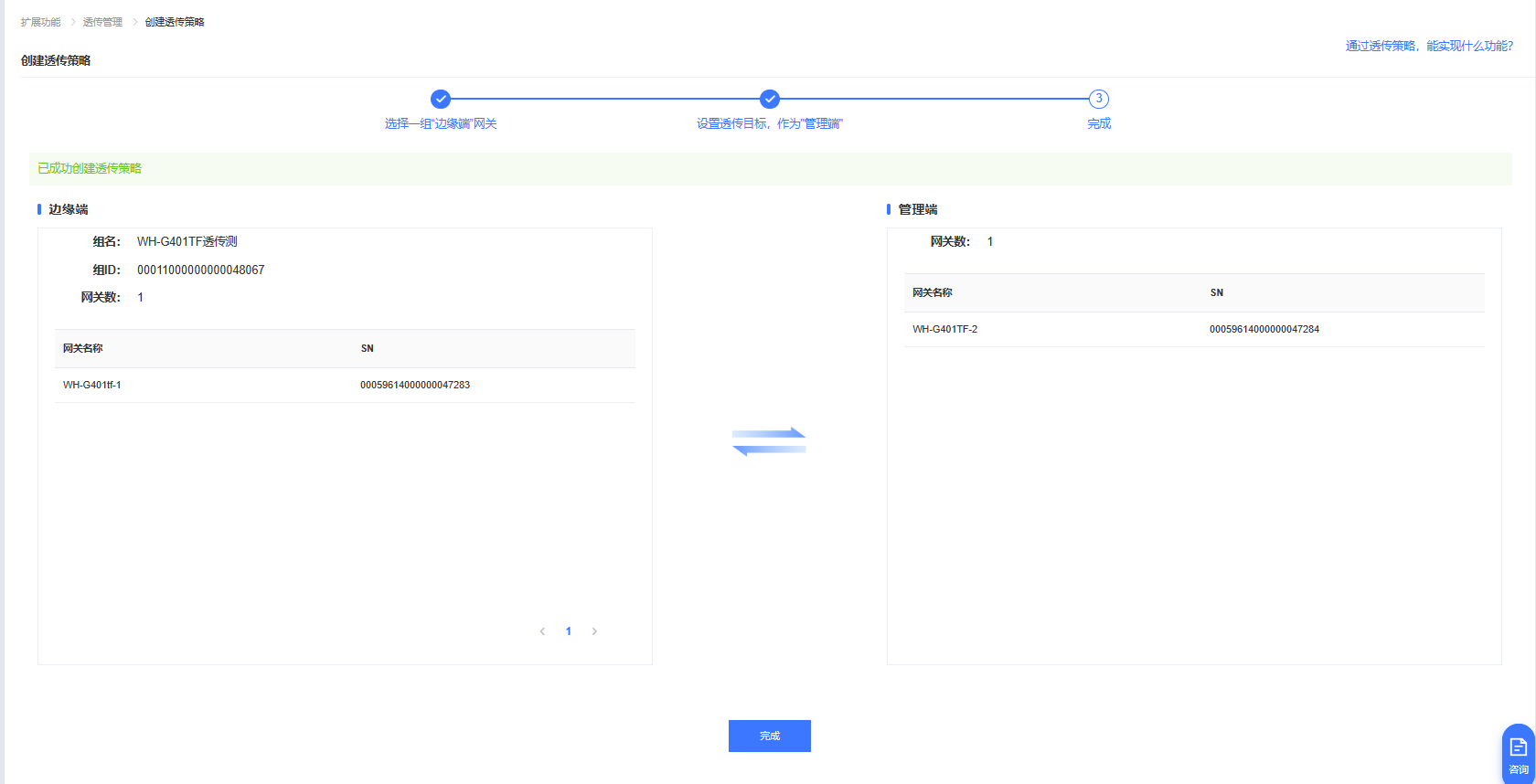Navigate to 透传管理 breadcrumb

click(x=102, y=22)
